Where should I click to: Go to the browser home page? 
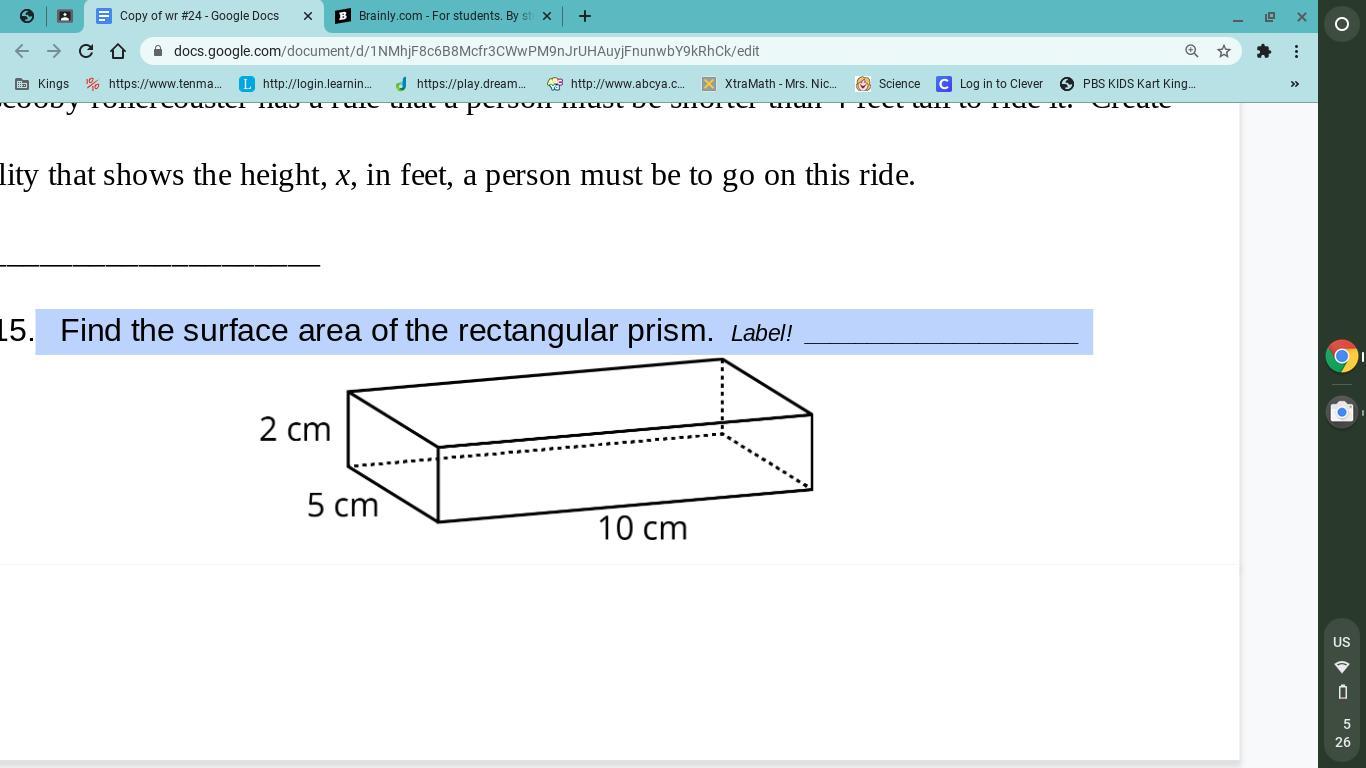[x=118, y=51]
